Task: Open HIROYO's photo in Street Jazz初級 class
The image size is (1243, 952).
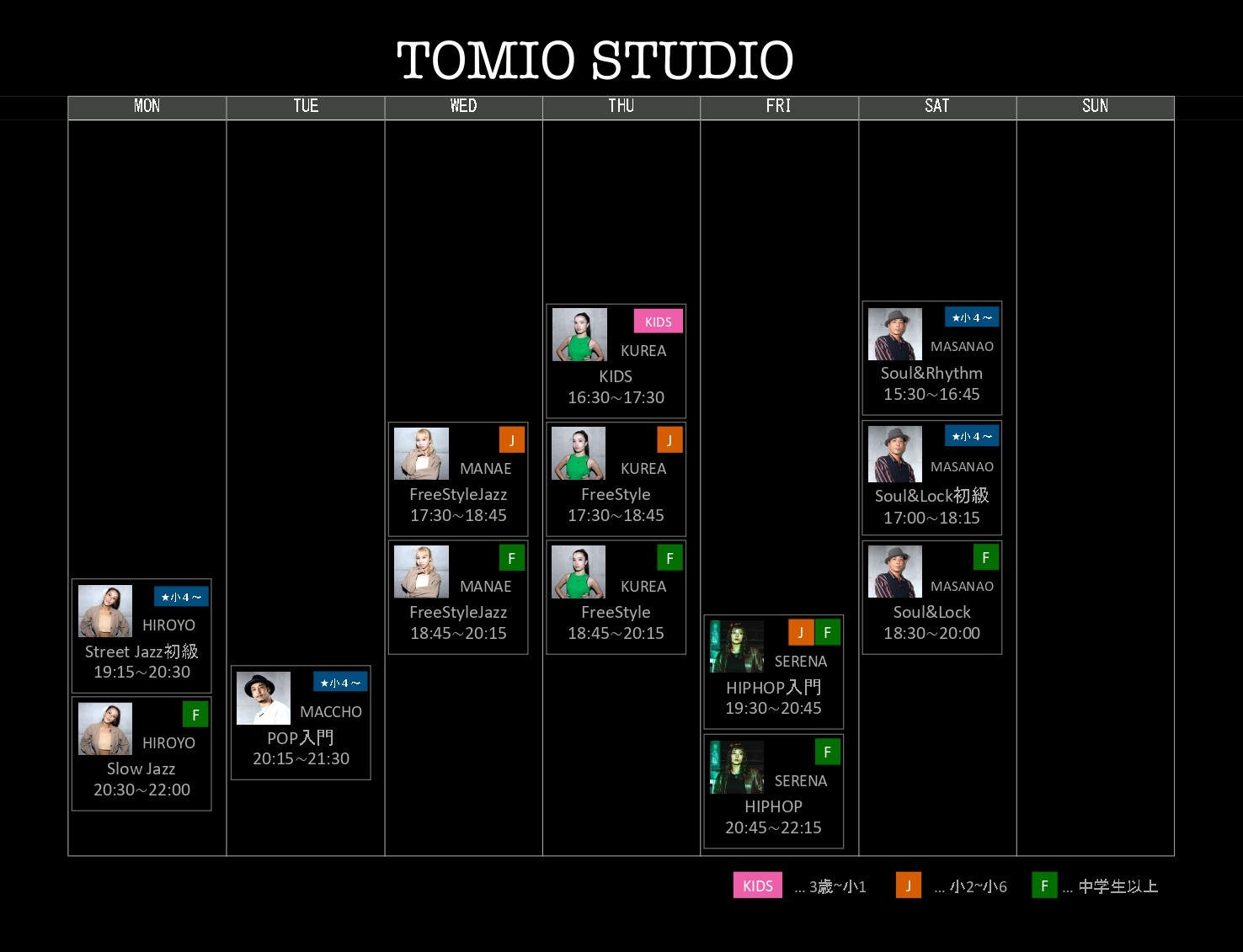Action: (105, 611)
